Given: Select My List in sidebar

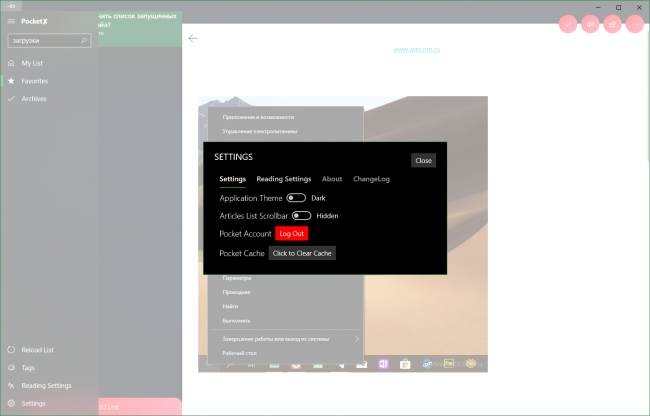Looking at the screenshot, I should coord(32,63).
